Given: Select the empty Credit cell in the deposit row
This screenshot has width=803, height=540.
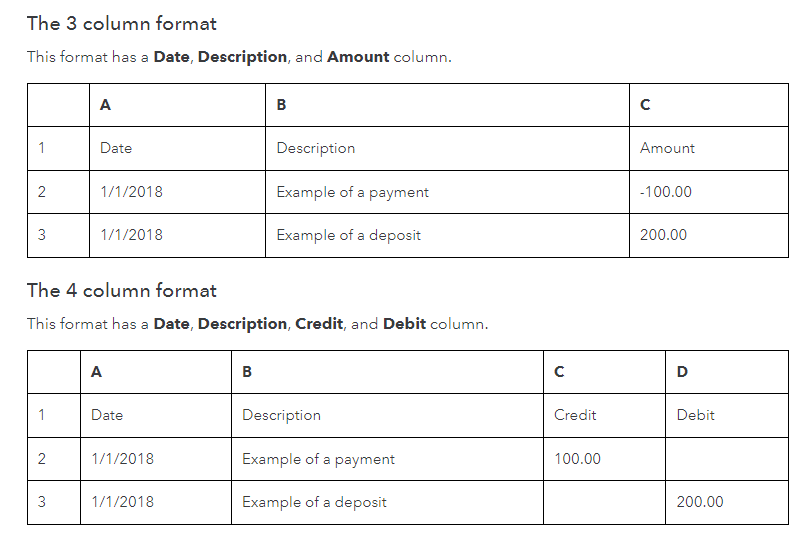Looking at the screenshot, I should click(x=604, y=502).
